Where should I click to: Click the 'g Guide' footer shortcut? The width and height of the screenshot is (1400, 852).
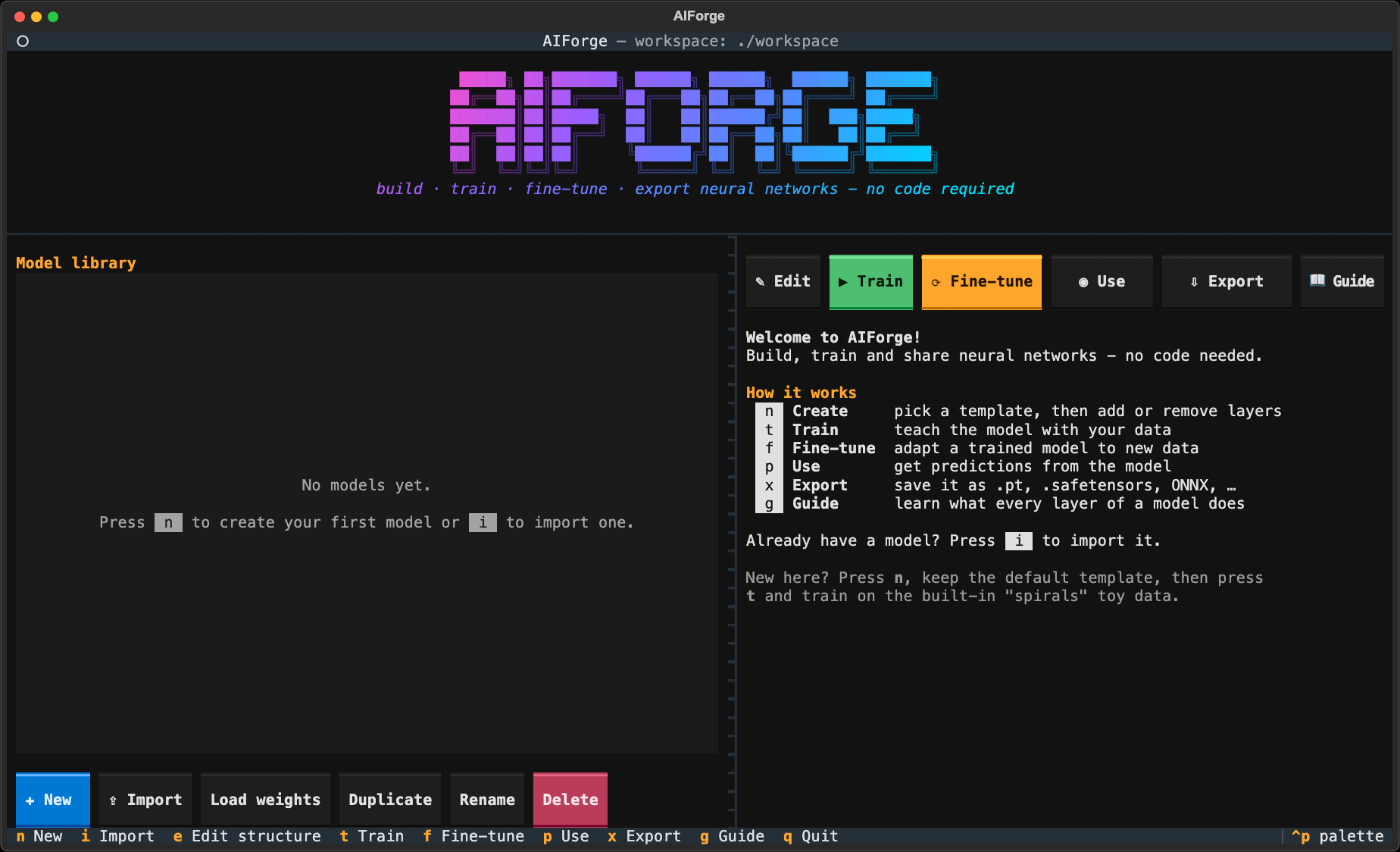pos(732,836)
